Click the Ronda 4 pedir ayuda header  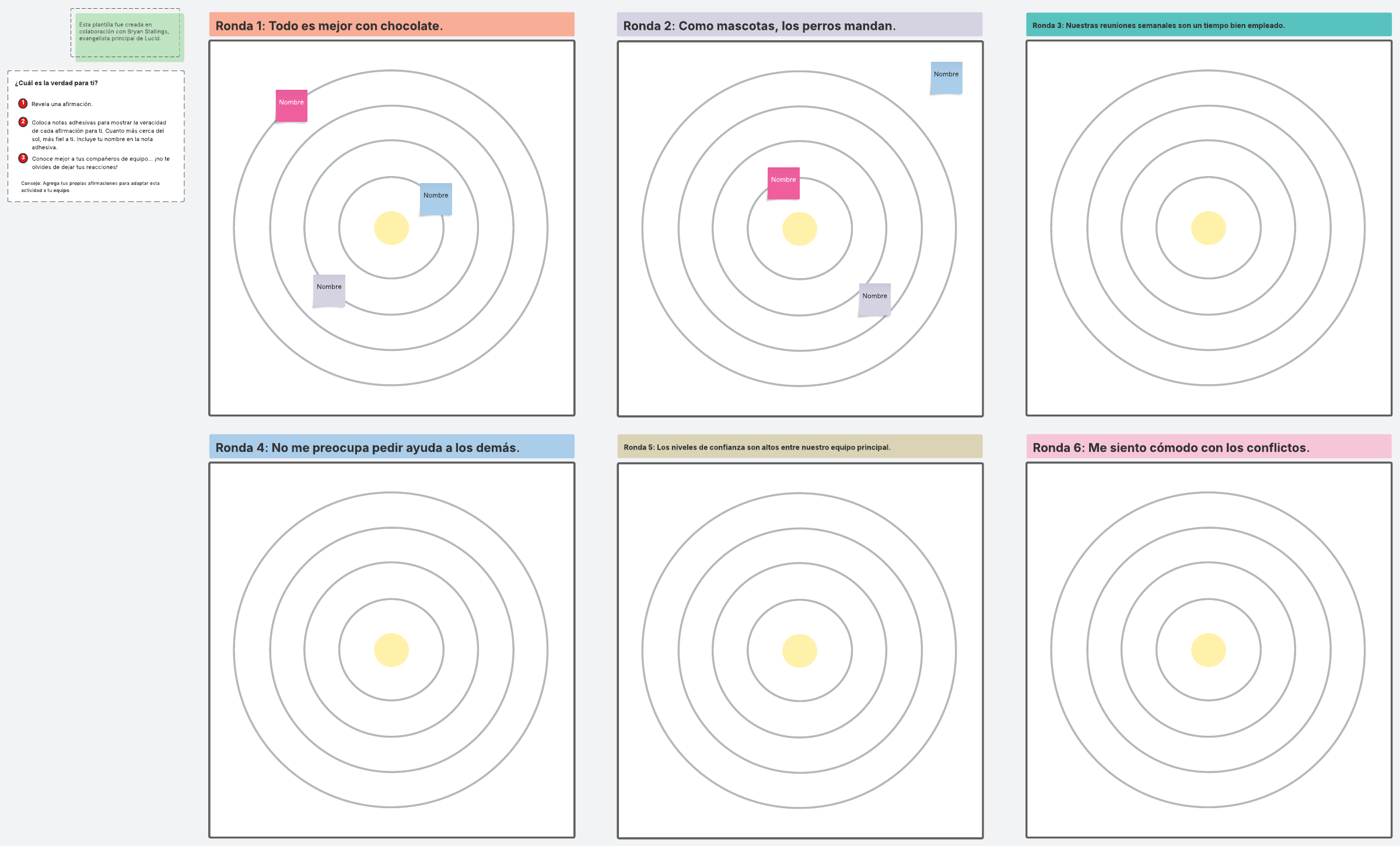[x=391, y=447]
